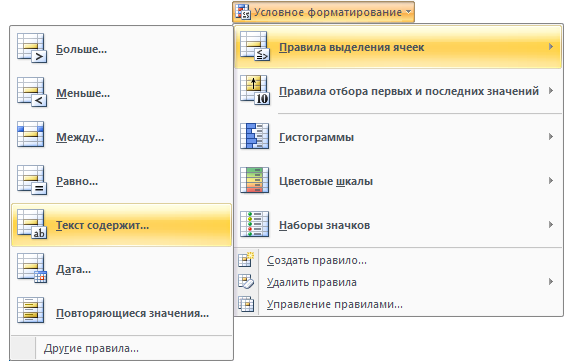Click the Наборы значков icon set icon

coord(254,224)
